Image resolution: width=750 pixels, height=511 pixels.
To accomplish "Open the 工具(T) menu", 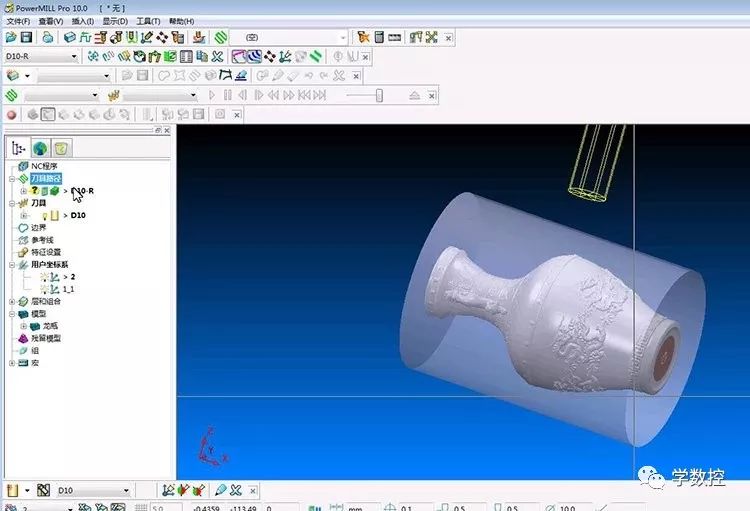I will pos(148,21).
